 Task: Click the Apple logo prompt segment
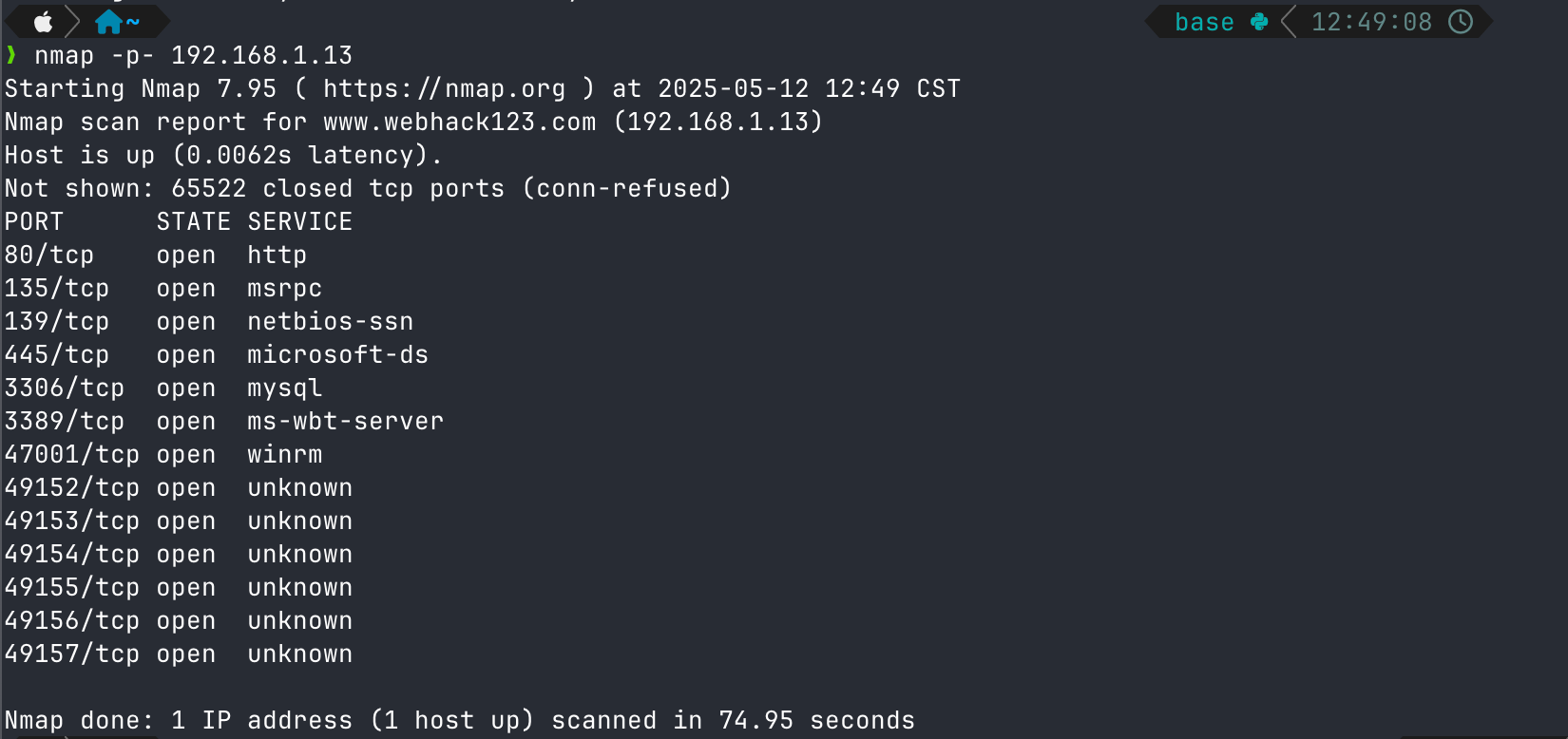44,22
